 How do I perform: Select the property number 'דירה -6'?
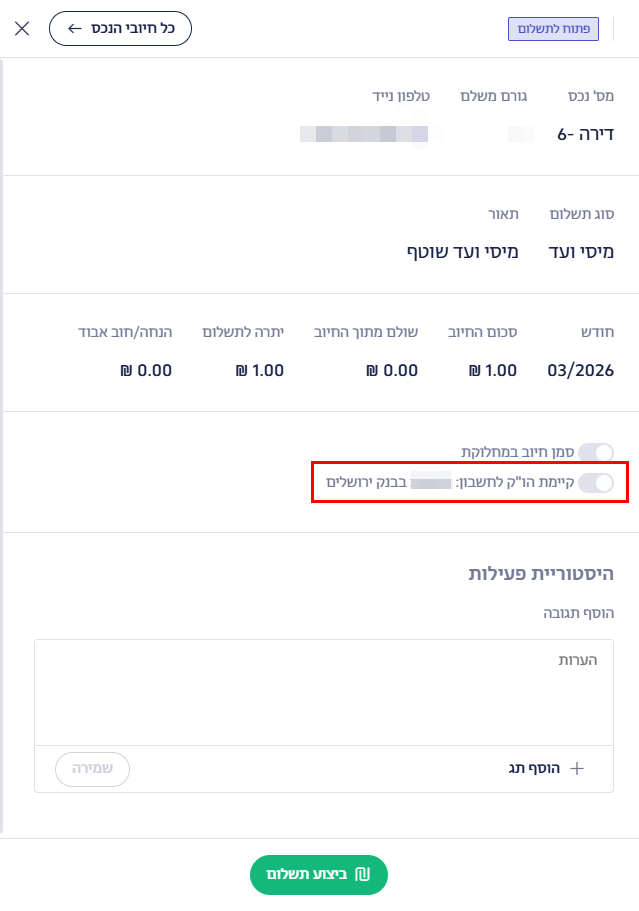click(585, 134)
